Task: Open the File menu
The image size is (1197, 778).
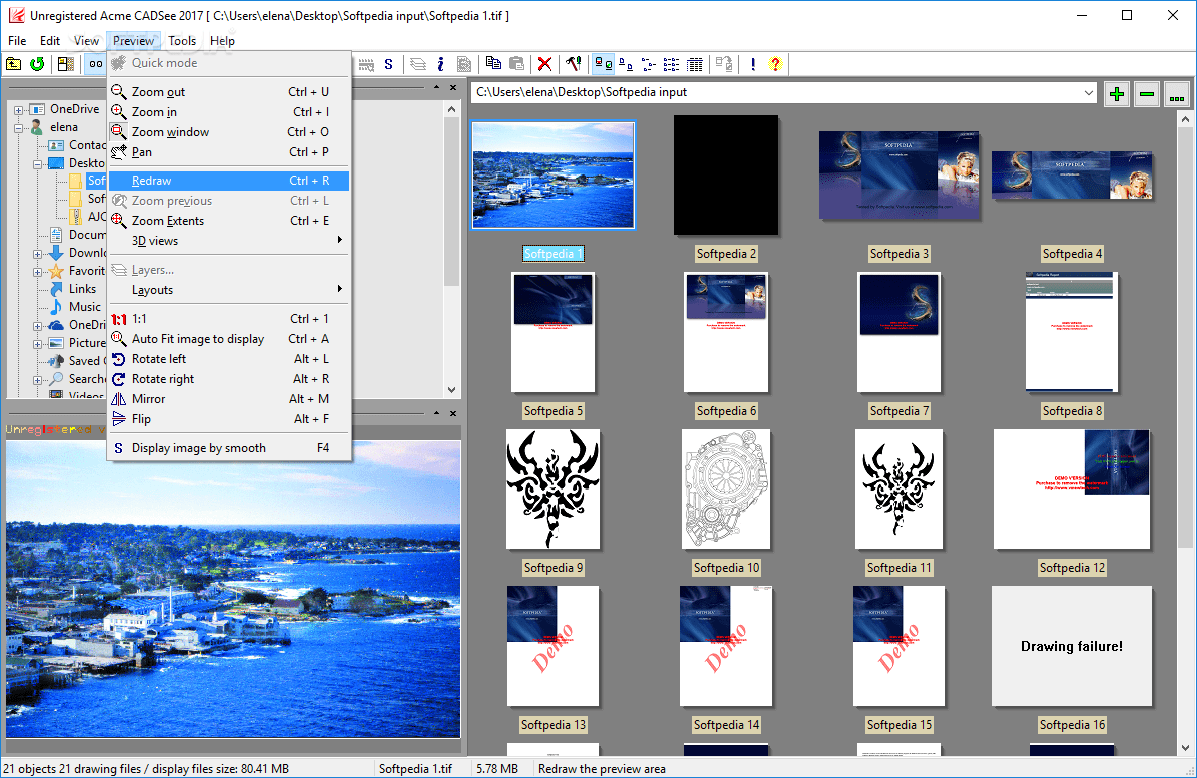Action: (x=17, y=40)
